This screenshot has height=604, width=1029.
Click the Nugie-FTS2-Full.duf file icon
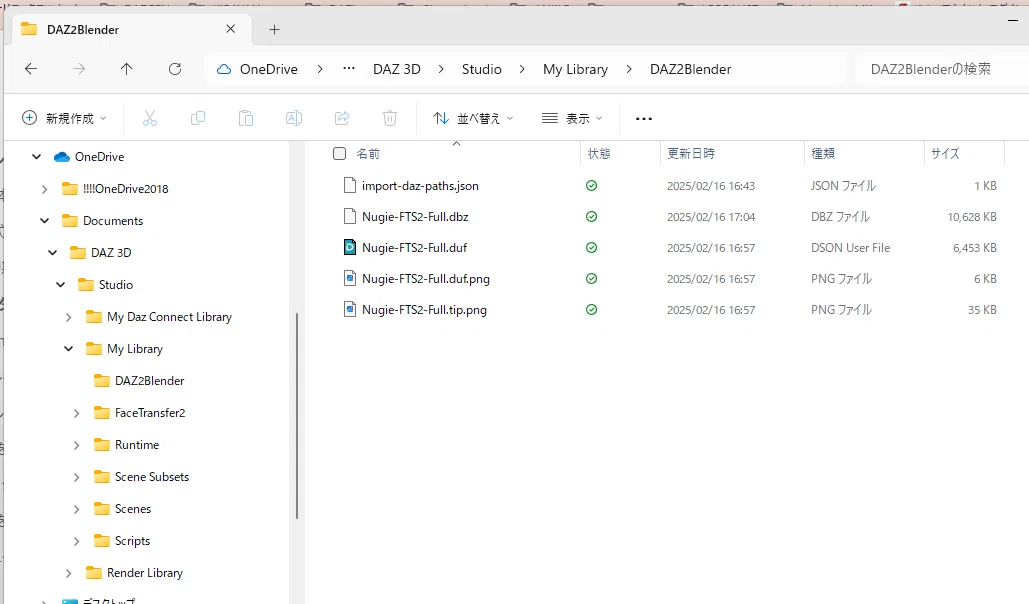click(x=350, y=248)
